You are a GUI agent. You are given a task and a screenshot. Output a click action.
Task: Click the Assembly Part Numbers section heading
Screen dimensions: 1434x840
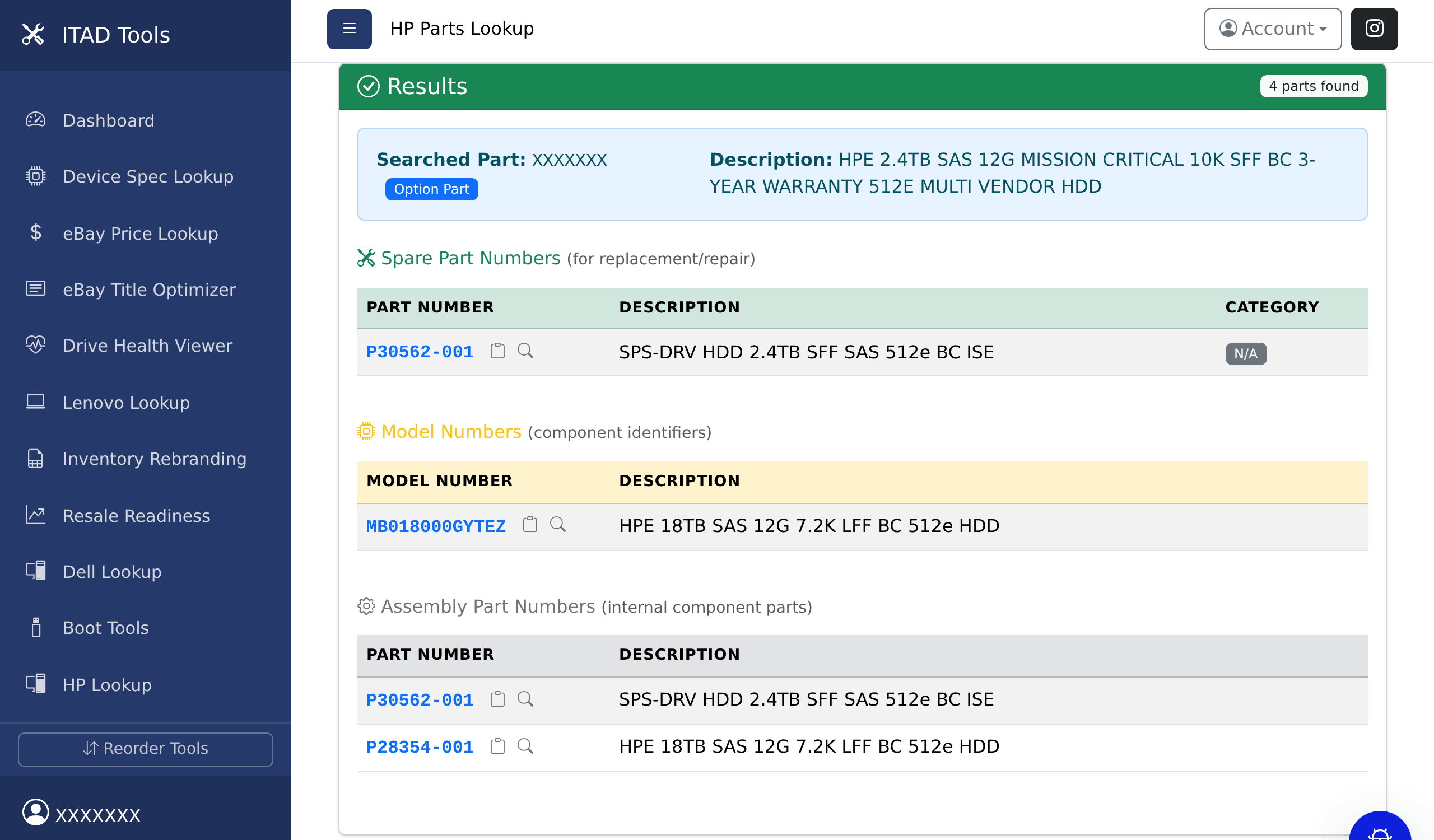pyautogui.click(x=488, y=606)
